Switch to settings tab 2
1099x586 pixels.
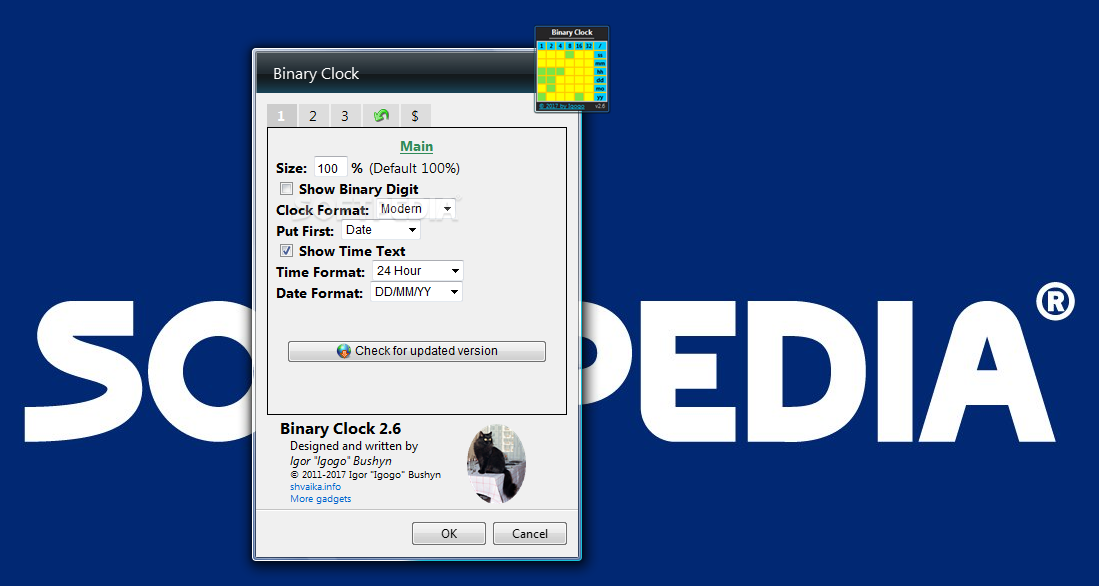[313, 116]
